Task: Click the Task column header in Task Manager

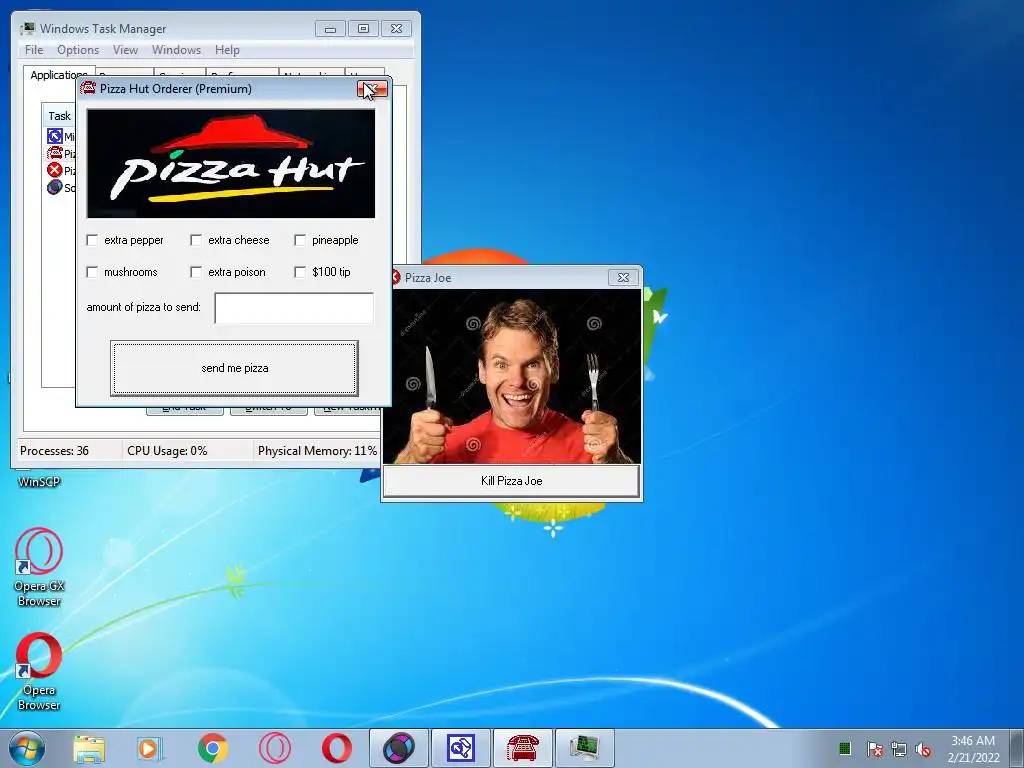Action: (59, 116)
